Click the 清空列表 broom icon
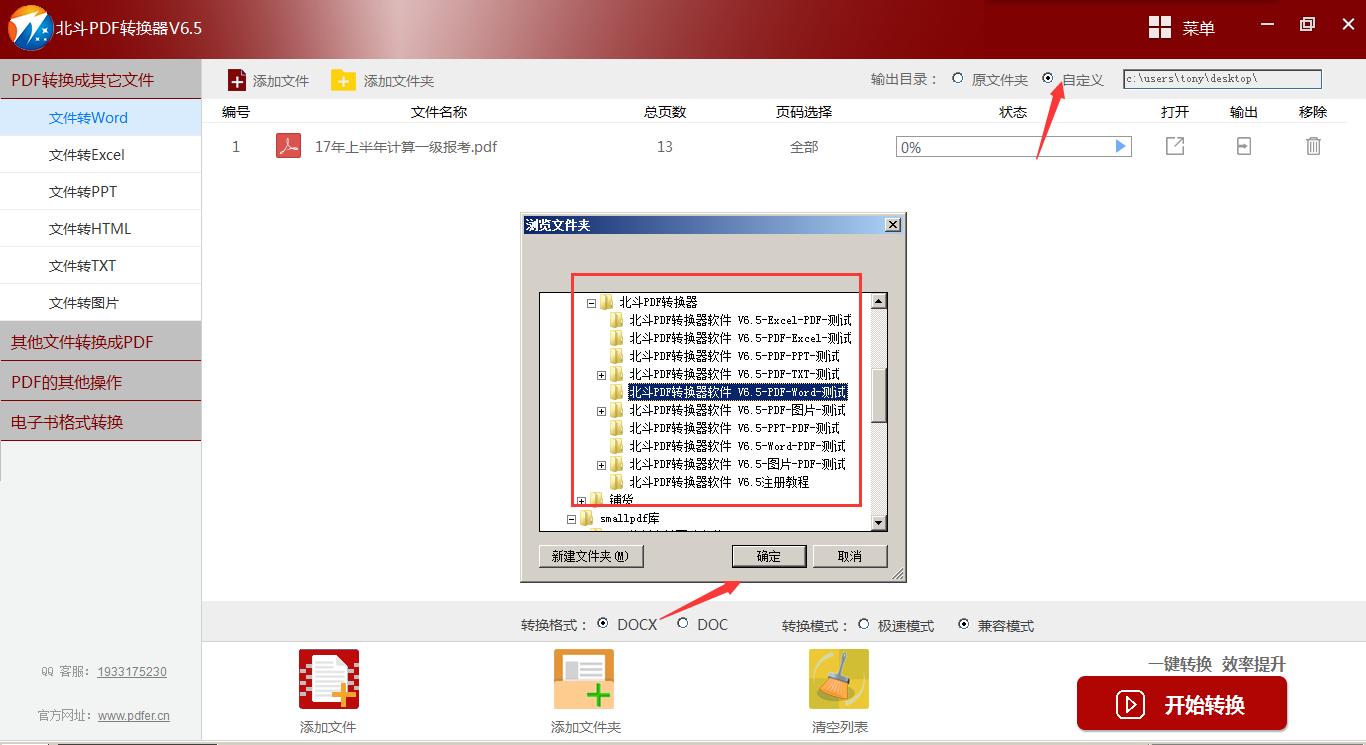 pos(838,678)
